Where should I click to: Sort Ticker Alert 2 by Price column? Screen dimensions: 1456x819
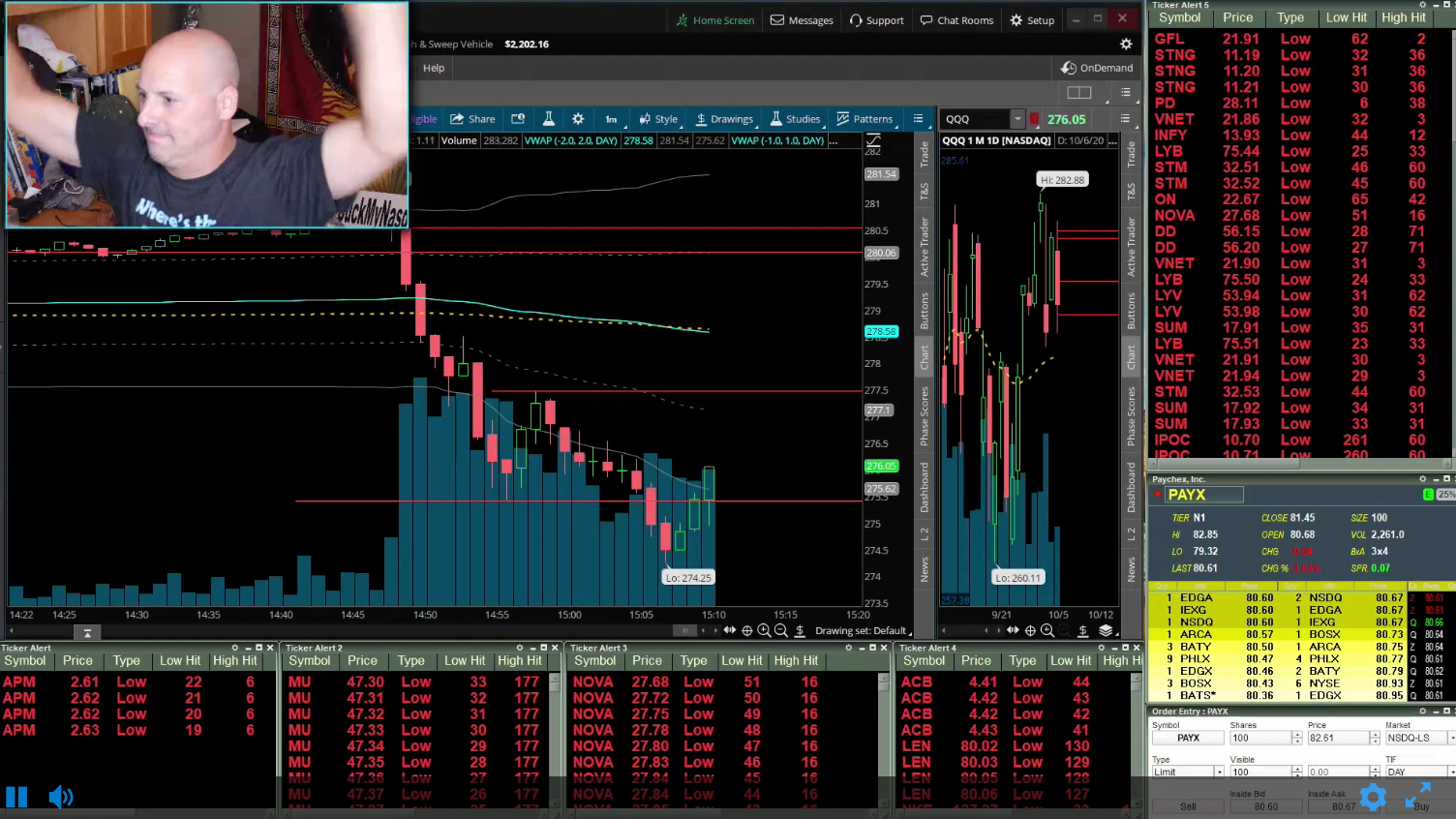click(x=363, y=660)
